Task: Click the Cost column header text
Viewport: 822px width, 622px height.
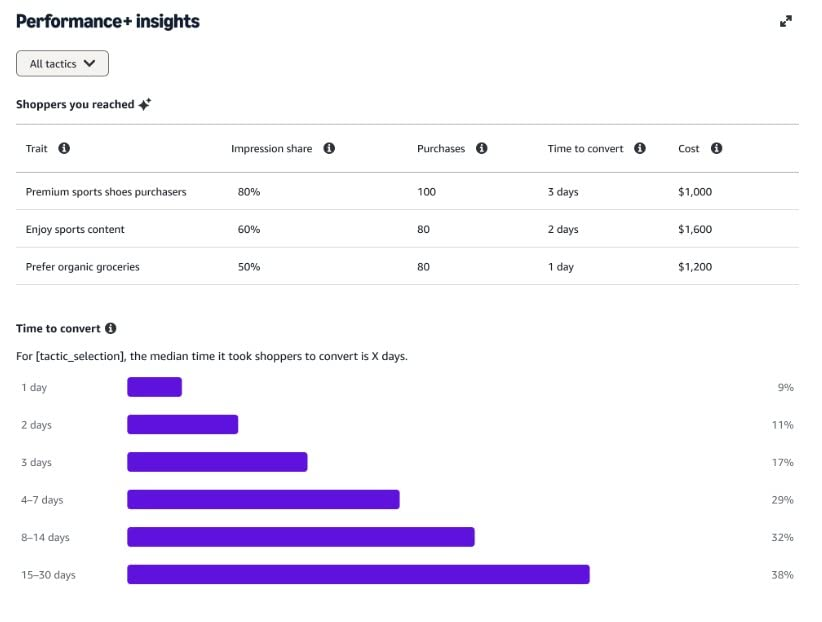Action: tap(688, 149)
